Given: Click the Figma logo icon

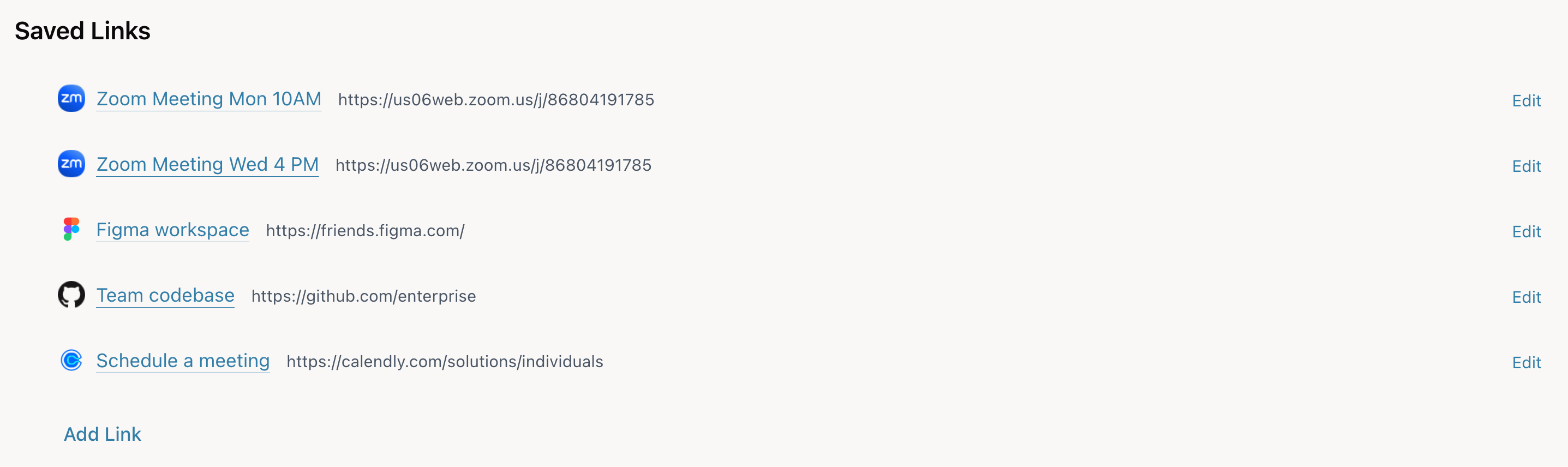Looking at the screenshot, I should [x=71, y=230].
